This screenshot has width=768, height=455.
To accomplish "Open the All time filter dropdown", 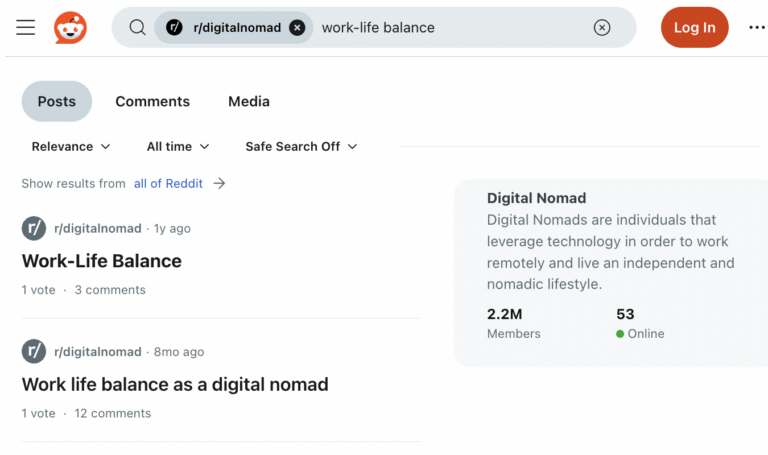I will point(178,146).
